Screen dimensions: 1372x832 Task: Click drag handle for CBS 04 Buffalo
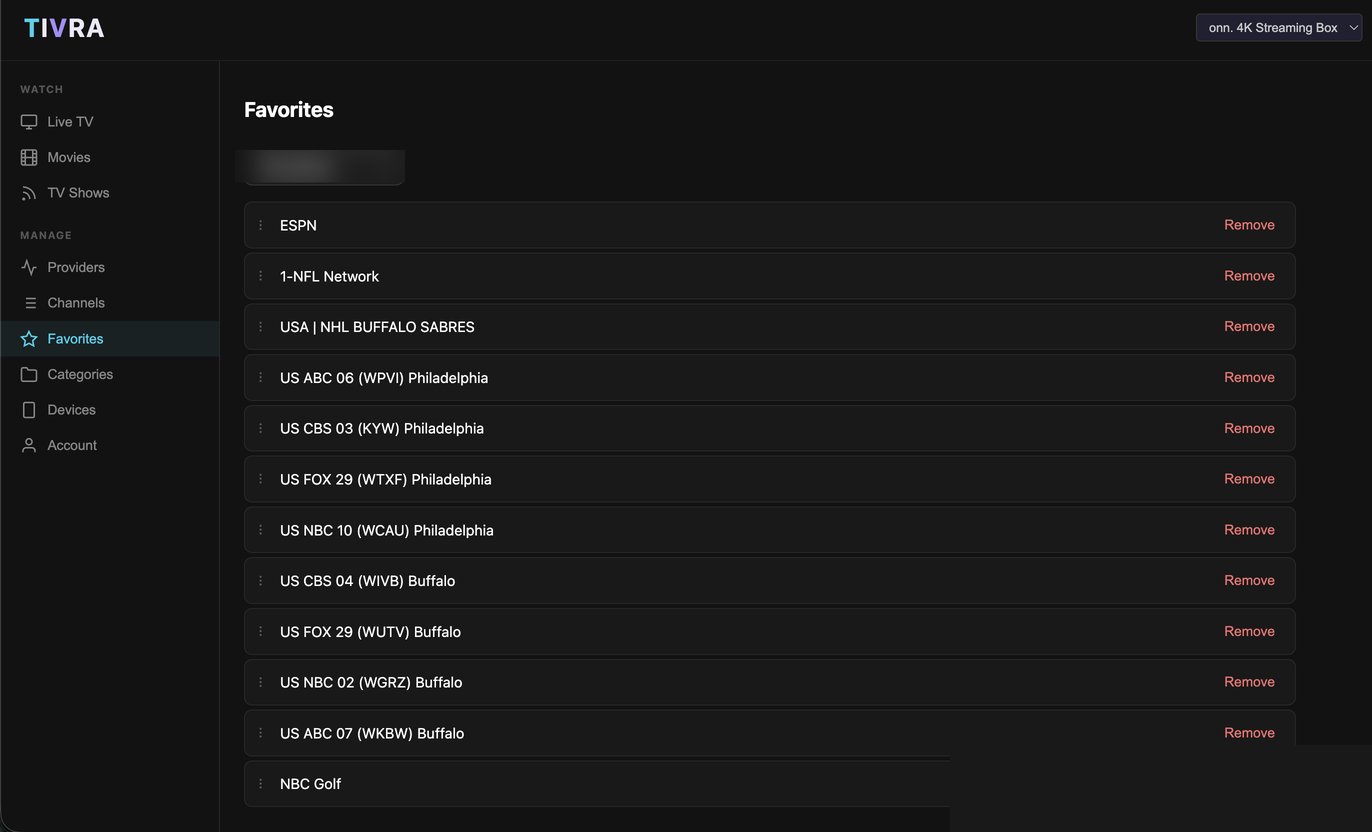261,581
